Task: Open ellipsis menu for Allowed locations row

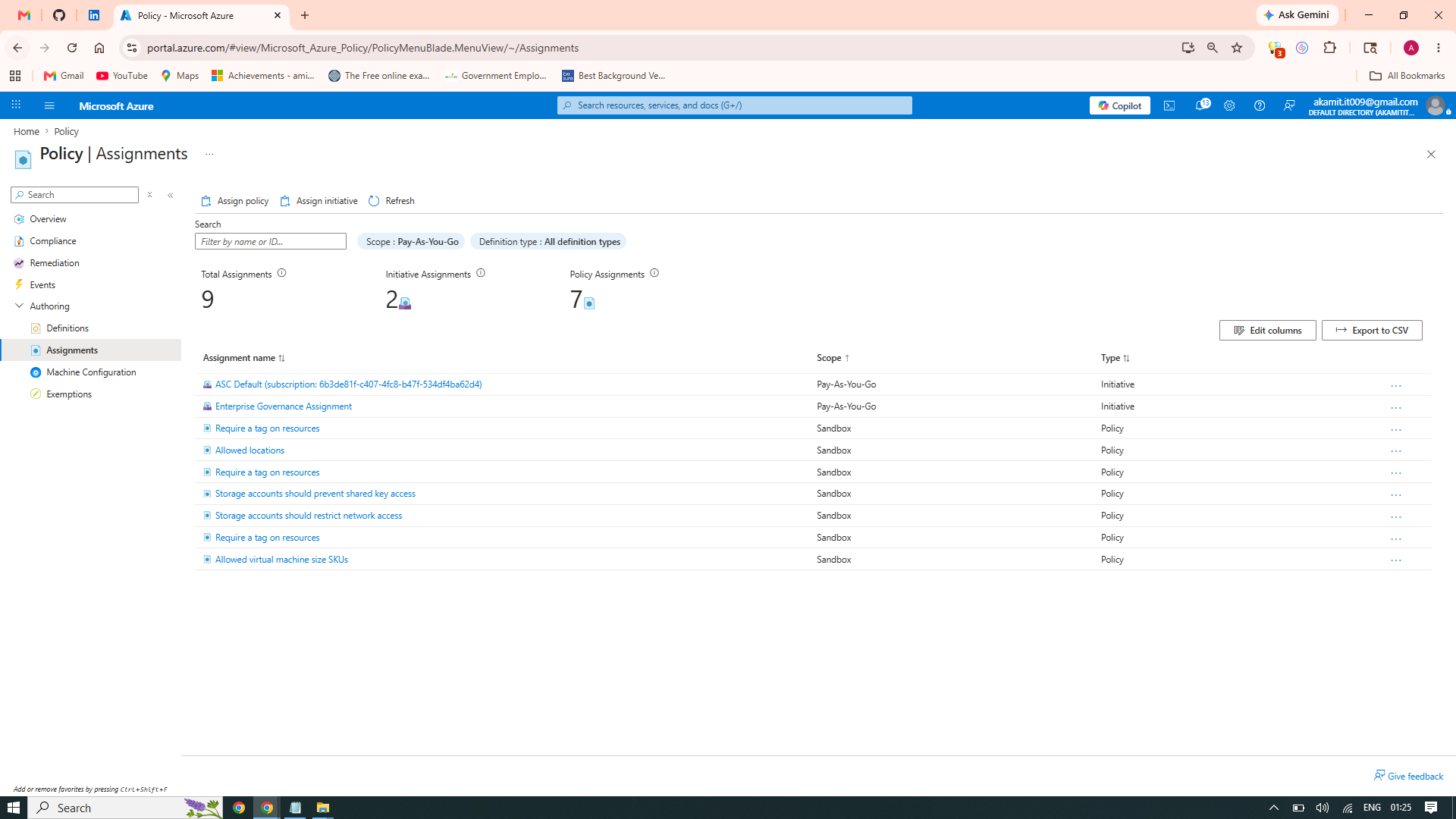Action: pyautogui.click(x=1396, y=451)
